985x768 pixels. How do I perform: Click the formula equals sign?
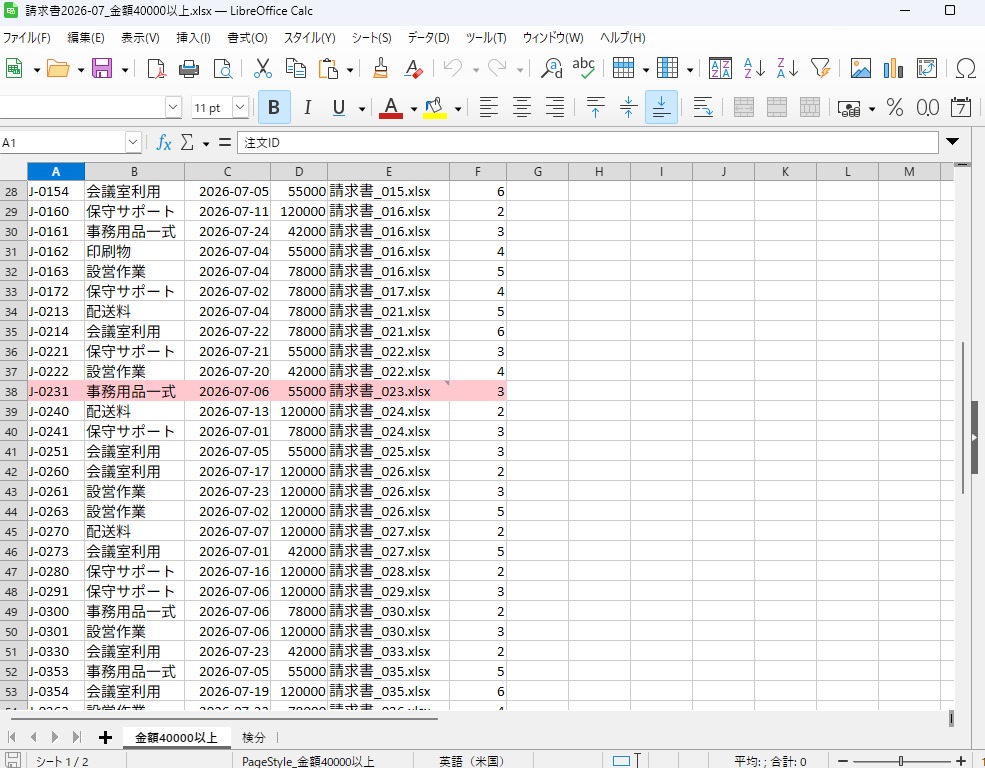225,143
